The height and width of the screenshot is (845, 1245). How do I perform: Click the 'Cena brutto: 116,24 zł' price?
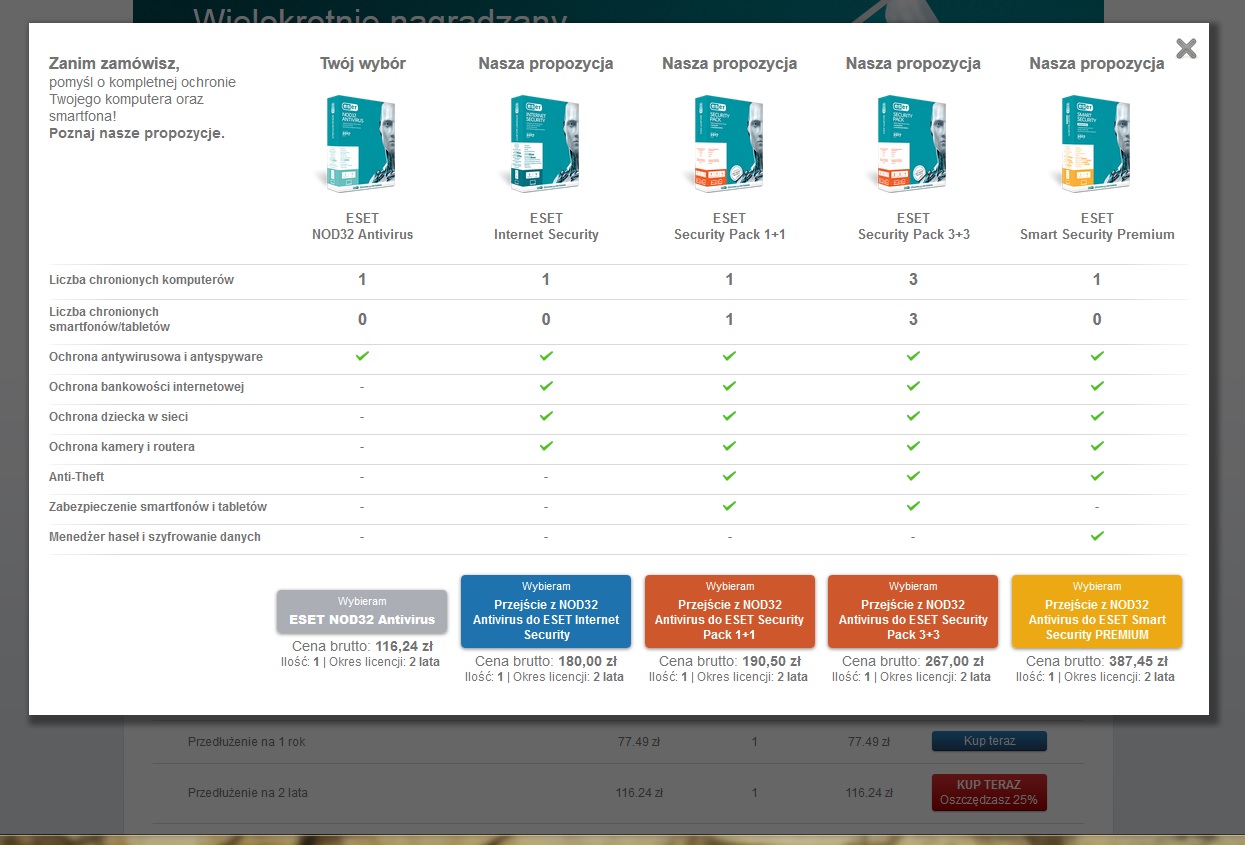click(362, 646)
